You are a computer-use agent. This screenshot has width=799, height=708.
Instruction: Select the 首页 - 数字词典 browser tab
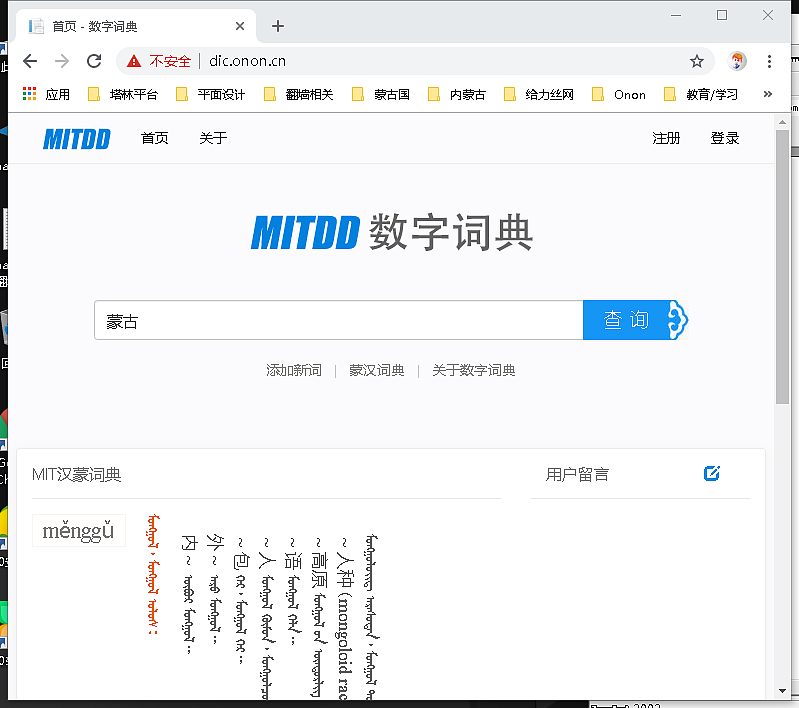coord(136,26)
